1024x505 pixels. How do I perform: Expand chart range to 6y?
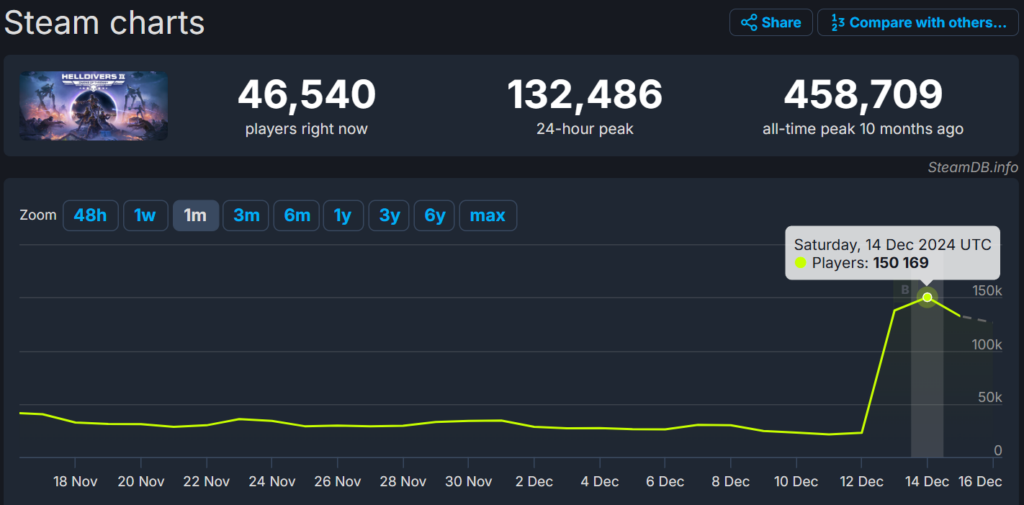click(434, 215)
